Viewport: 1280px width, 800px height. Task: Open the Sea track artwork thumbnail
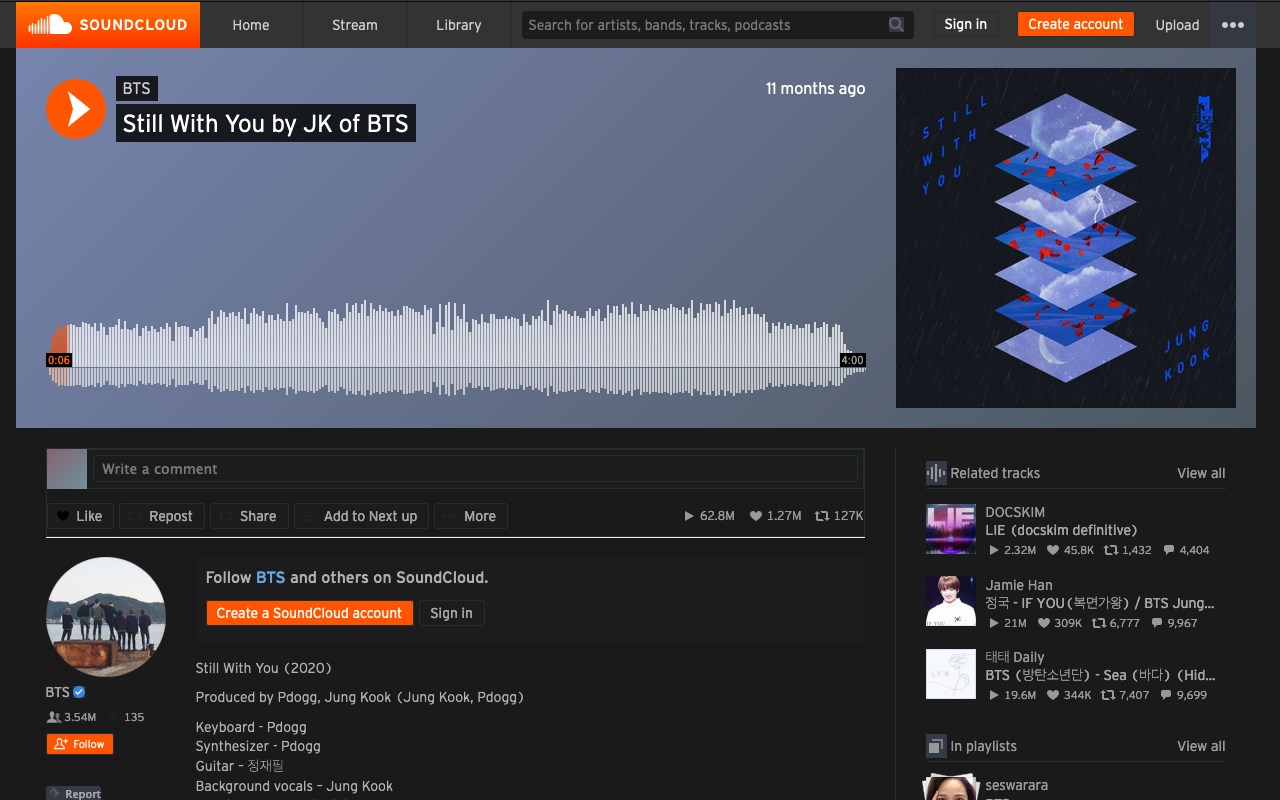[x=951, y=674]
